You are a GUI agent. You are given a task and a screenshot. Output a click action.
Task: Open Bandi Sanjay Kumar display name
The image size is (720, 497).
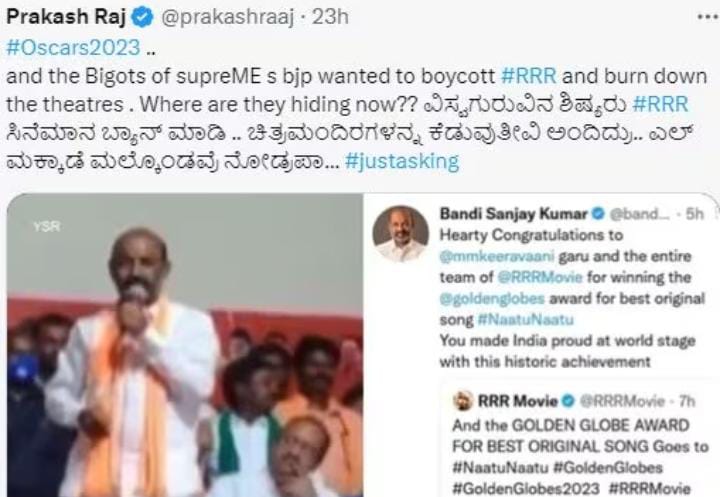(513, 214)
